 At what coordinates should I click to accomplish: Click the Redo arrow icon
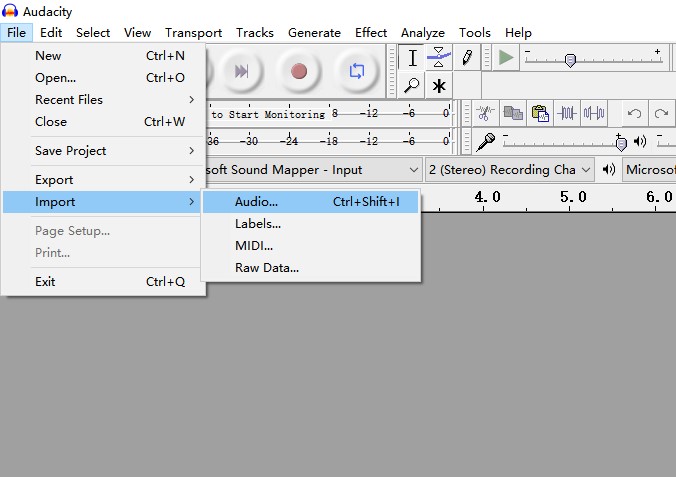click(660, 113)
